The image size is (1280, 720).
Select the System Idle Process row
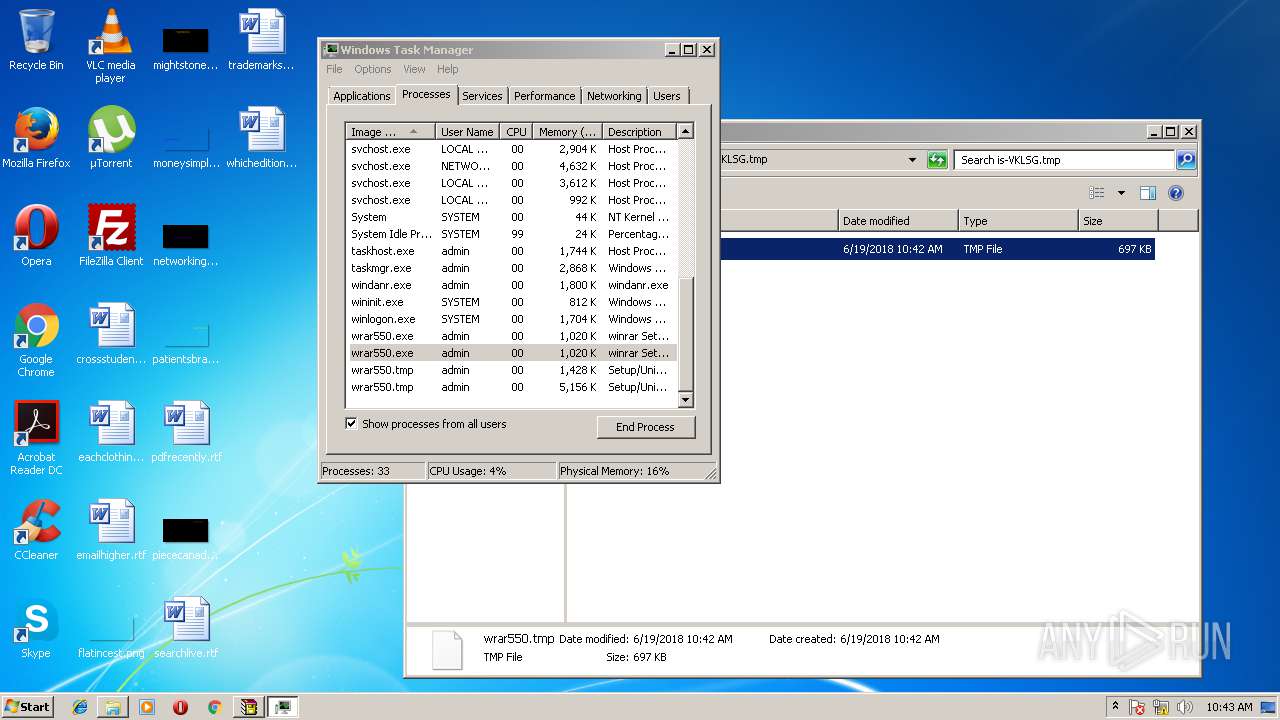(511, 234)
